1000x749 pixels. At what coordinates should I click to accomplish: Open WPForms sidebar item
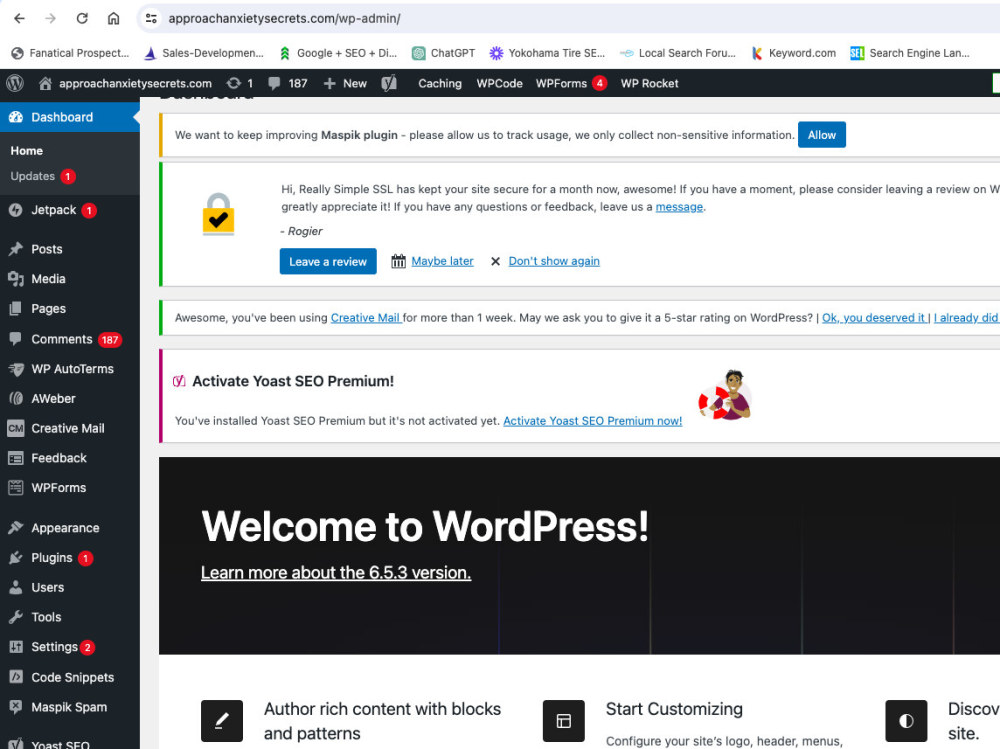pos(70,488)
